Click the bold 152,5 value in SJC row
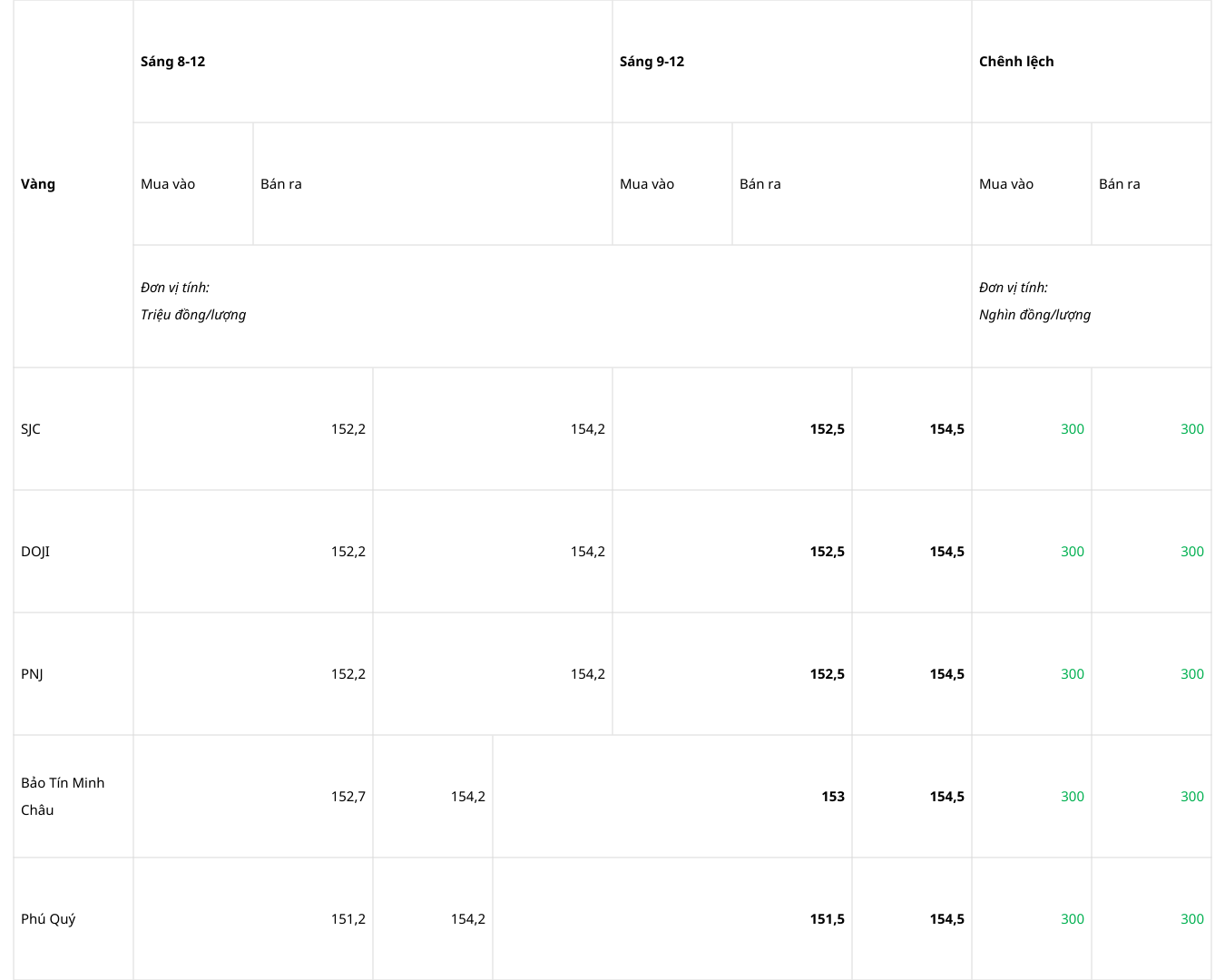The width and height of the screenshot is (1225, 980). coord(827,429)
